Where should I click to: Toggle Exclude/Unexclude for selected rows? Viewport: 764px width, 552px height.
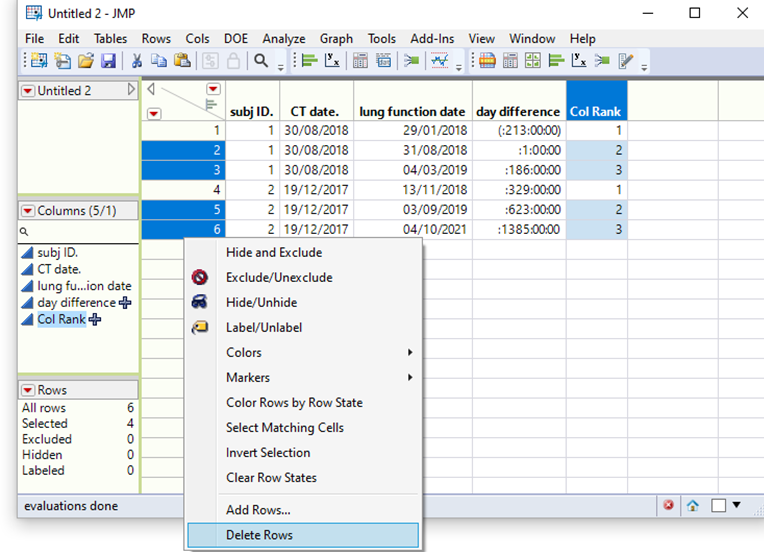coord(279,277)
